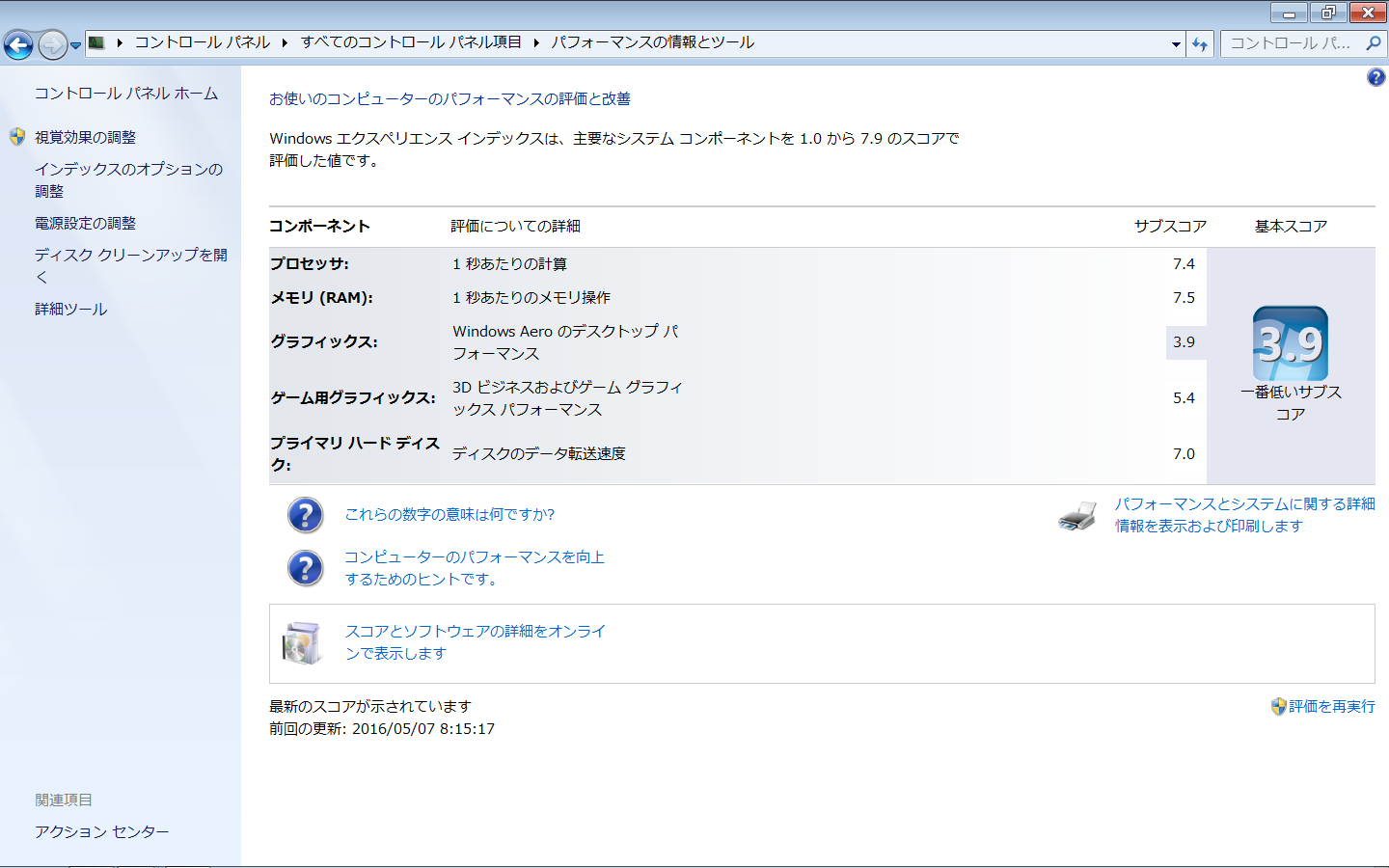Click inside the search input field

coord(1293,43)
